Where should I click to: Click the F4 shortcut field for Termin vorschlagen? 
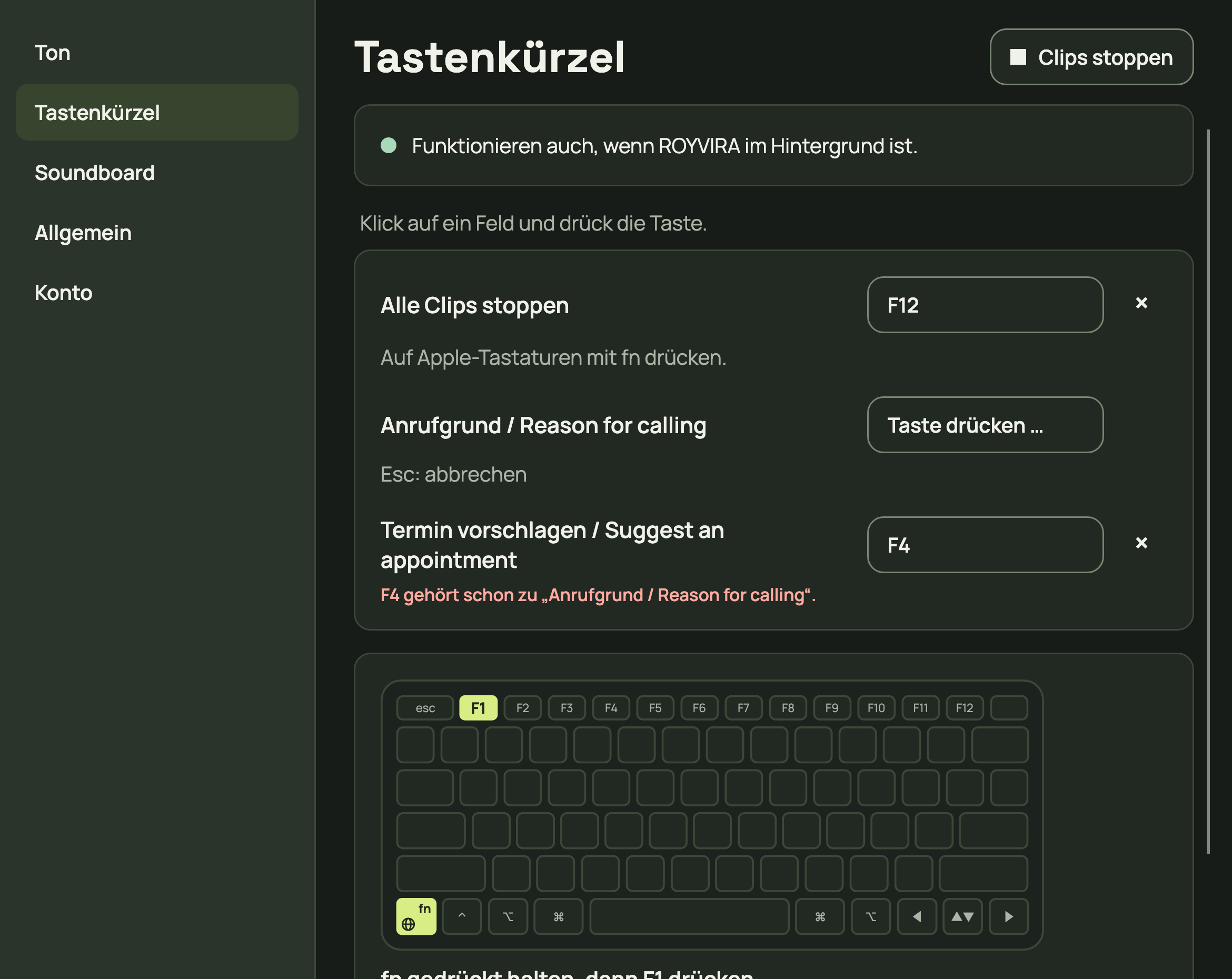click(985, 545)
